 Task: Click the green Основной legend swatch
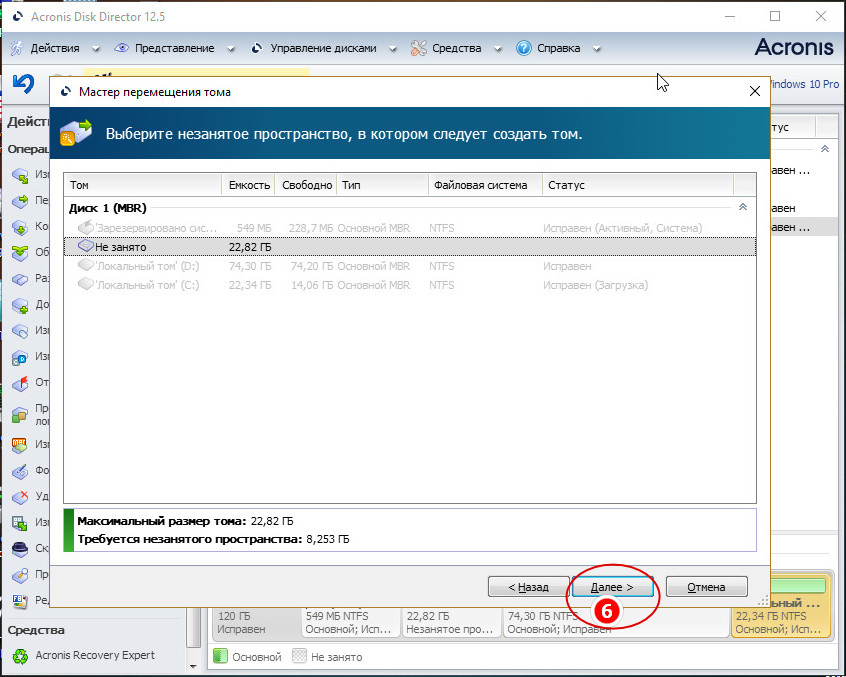click(220, 656)
